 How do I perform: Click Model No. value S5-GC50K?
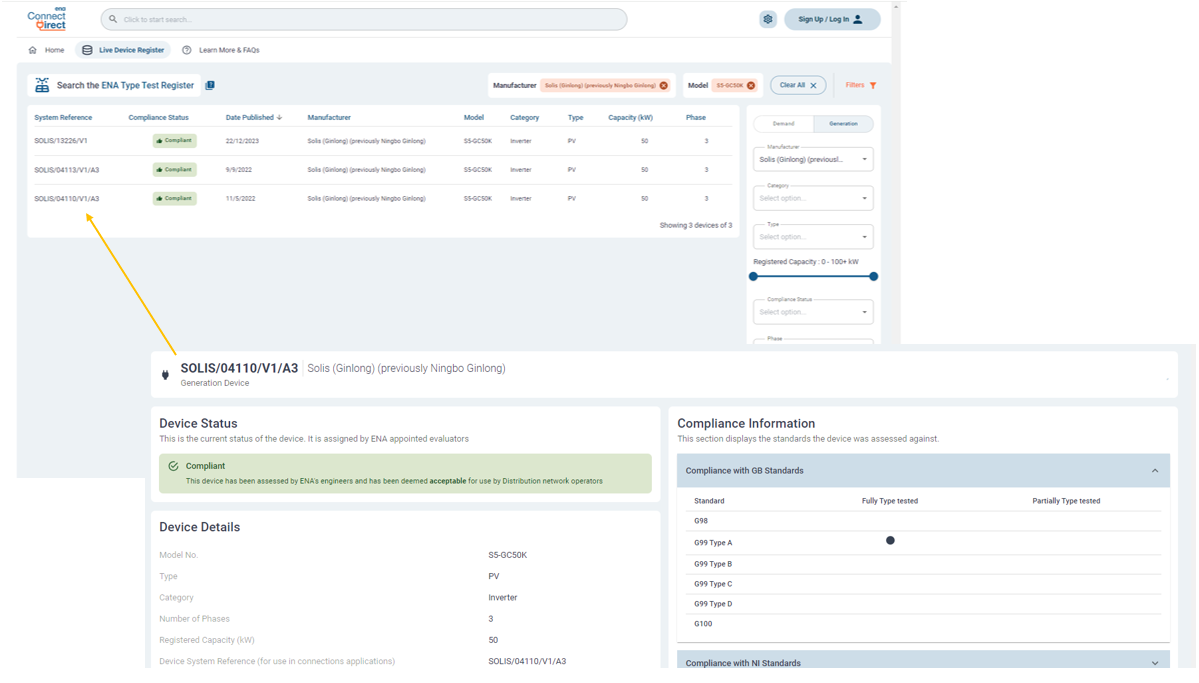point(508,555)
